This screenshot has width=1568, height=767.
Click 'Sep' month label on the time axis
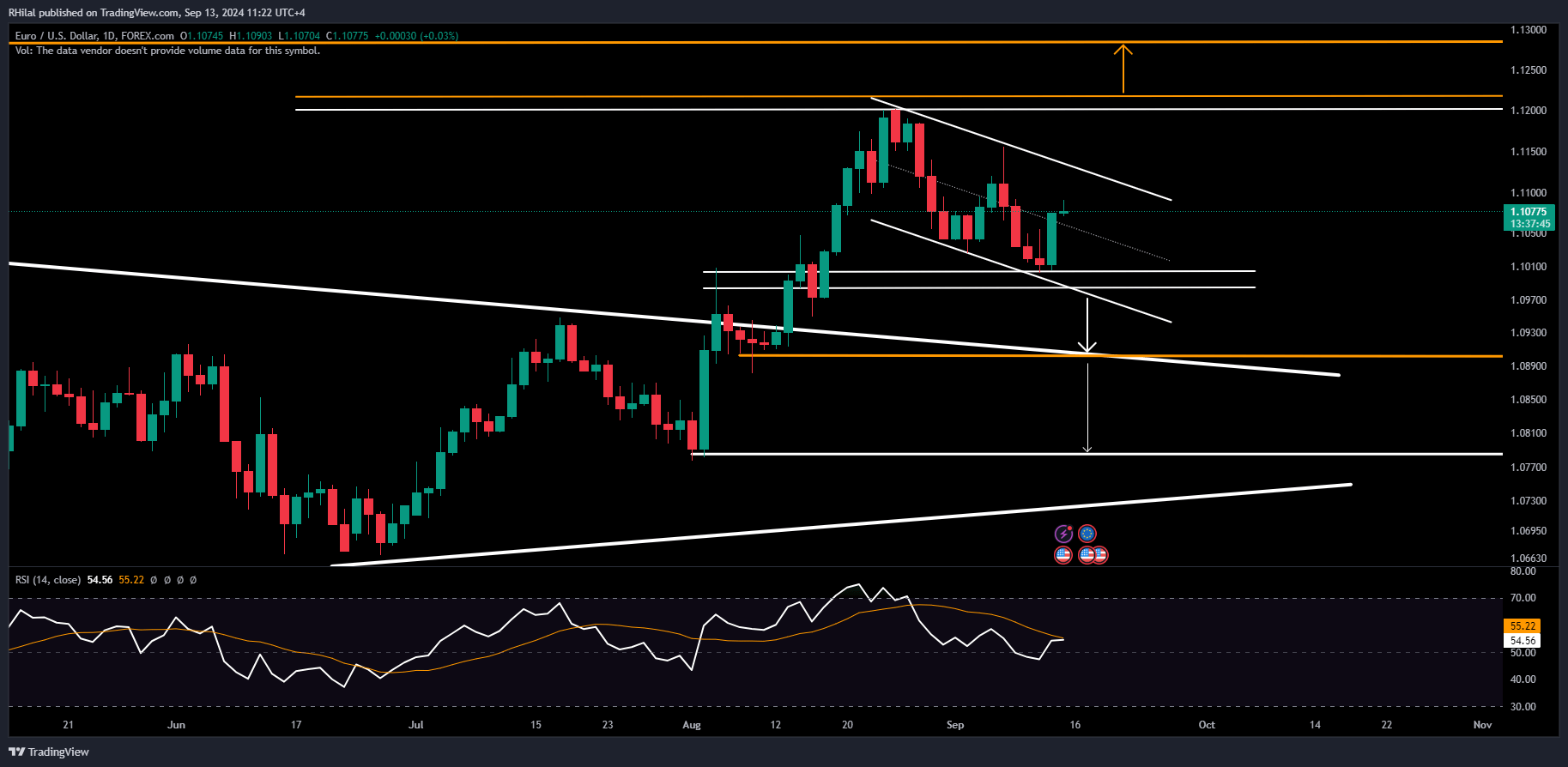(x=955, y=725)
